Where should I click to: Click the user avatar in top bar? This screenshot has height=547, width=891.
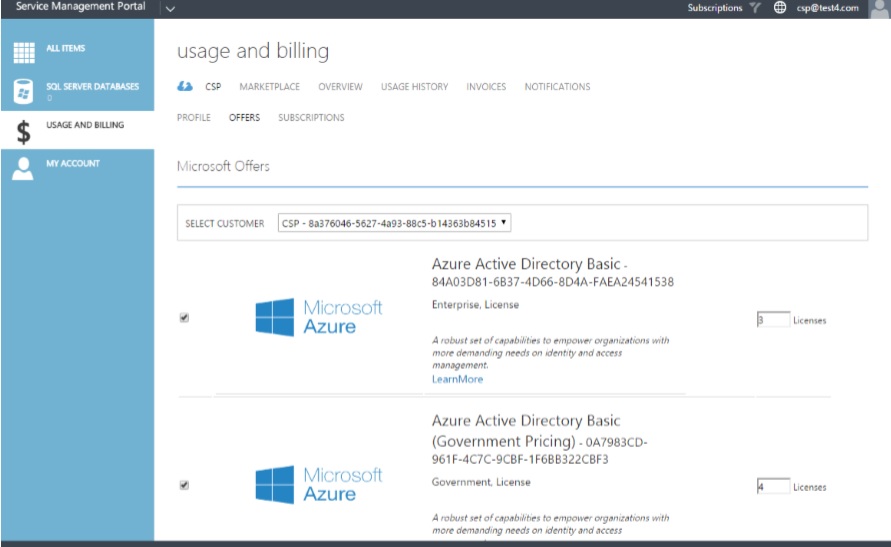pos(879,9)
